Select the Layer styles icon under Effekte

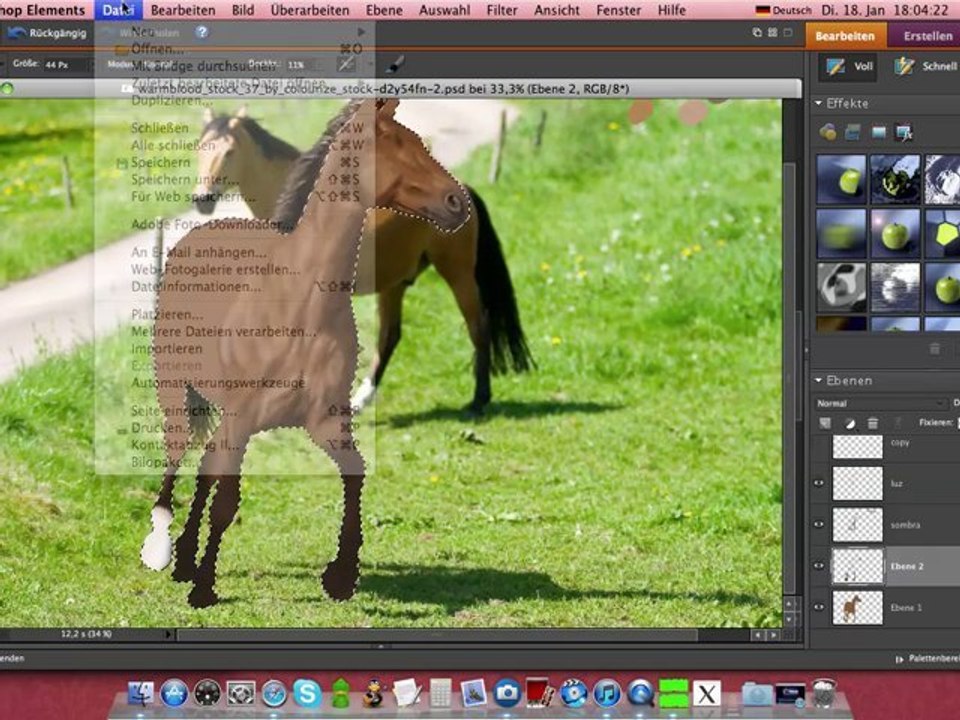tap(853, 132)
